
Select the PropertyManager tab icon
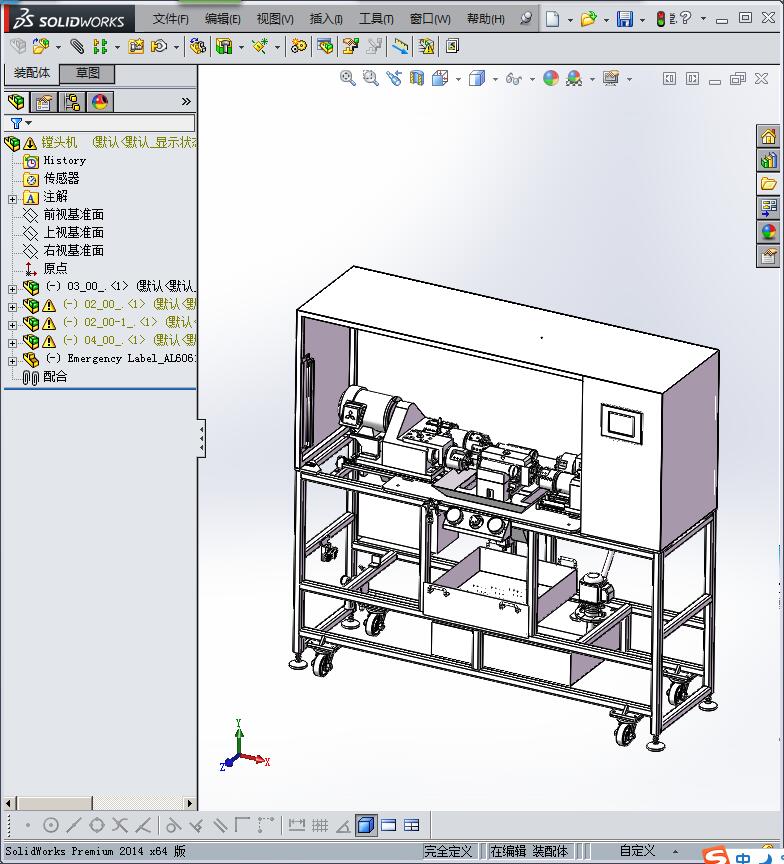pyautogui.click(x=44, y=102)
